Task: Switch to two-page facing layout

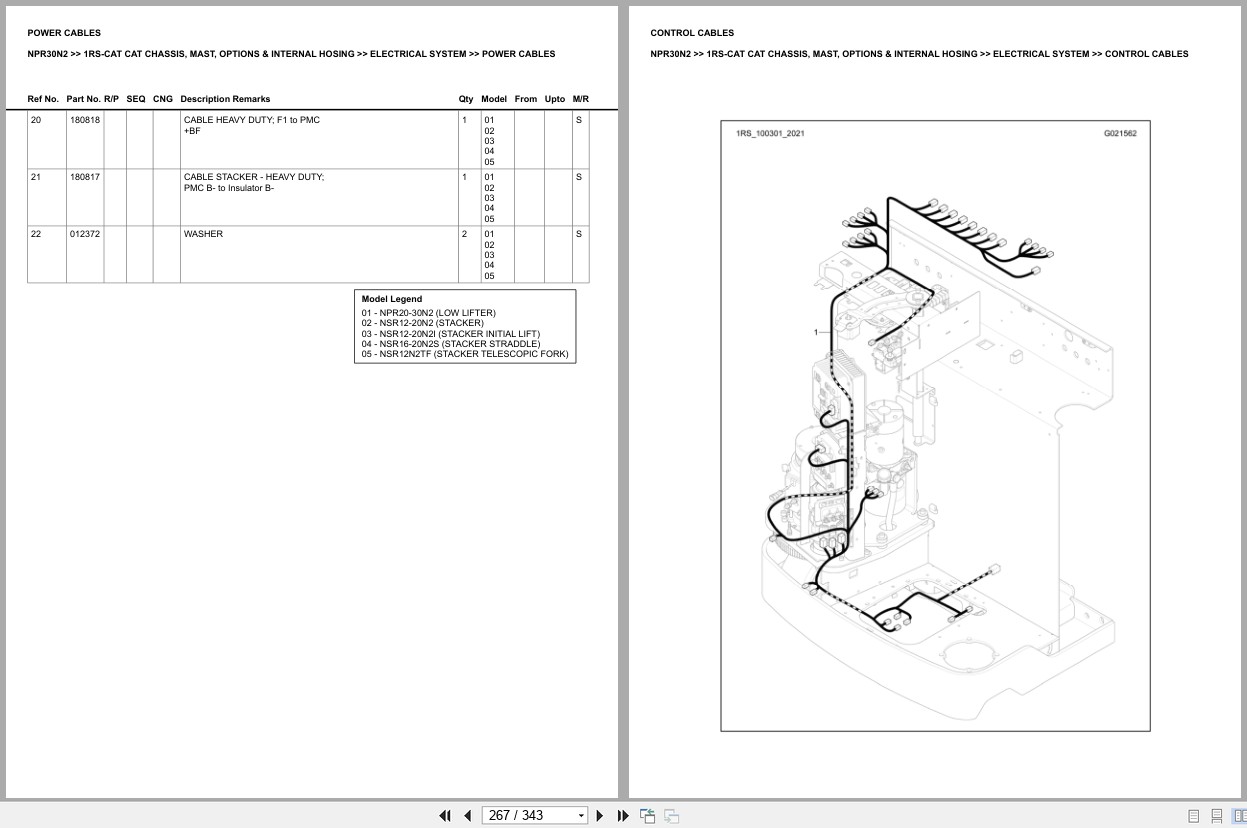Action: click(x=1239, y=816)
